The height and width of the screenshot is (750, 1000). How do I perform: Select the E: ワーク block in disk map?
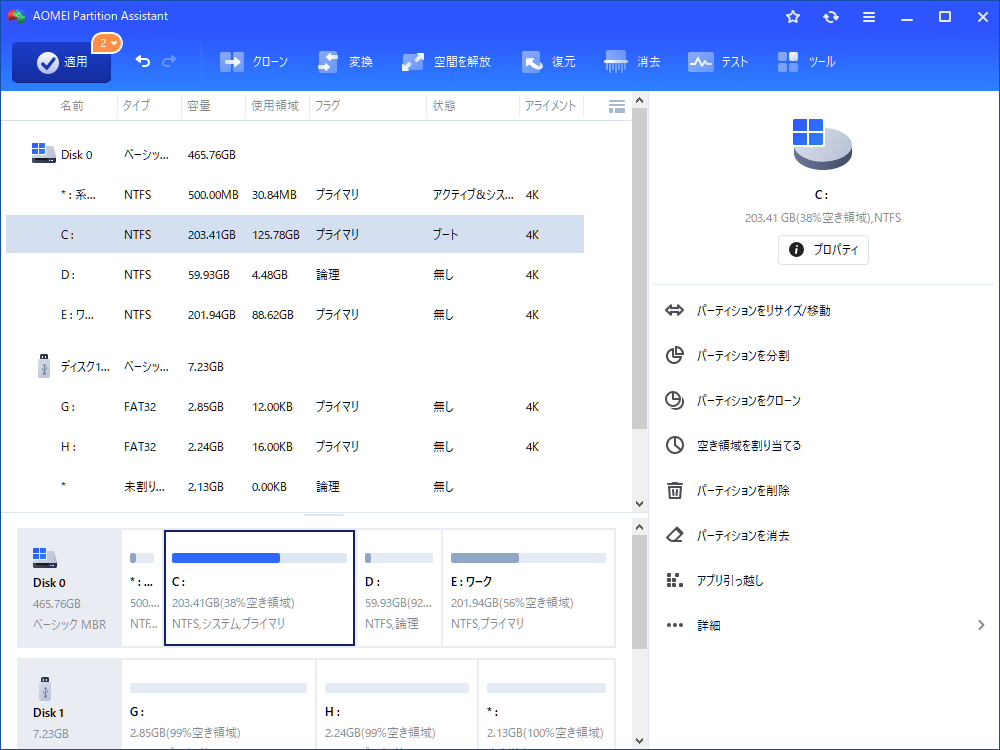point(528,588)
